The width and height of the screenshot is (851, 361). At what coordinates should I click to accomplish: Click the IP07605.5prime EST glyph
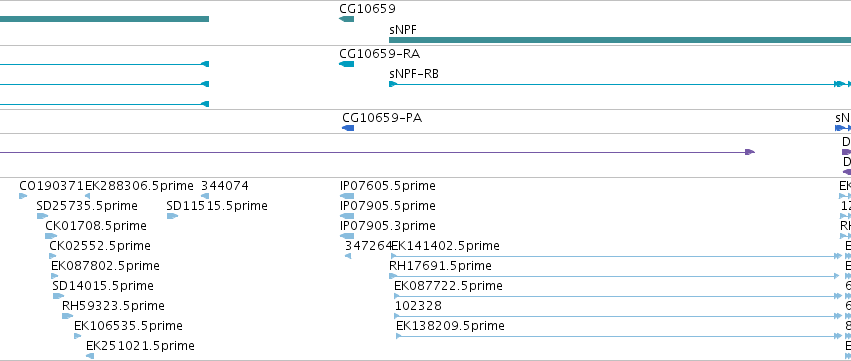[347, 196]
